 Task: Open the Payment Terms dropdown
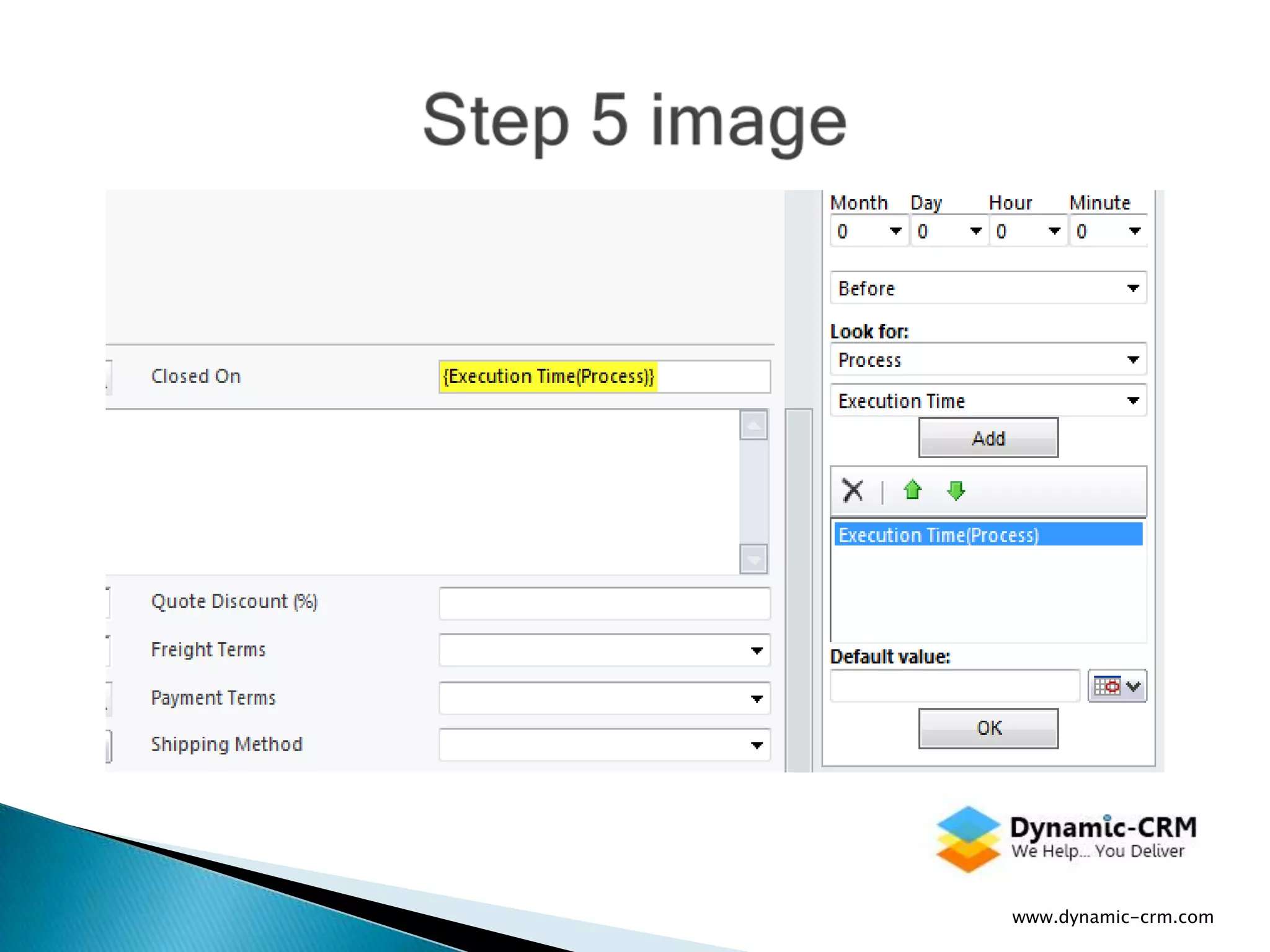click(605, 699)
